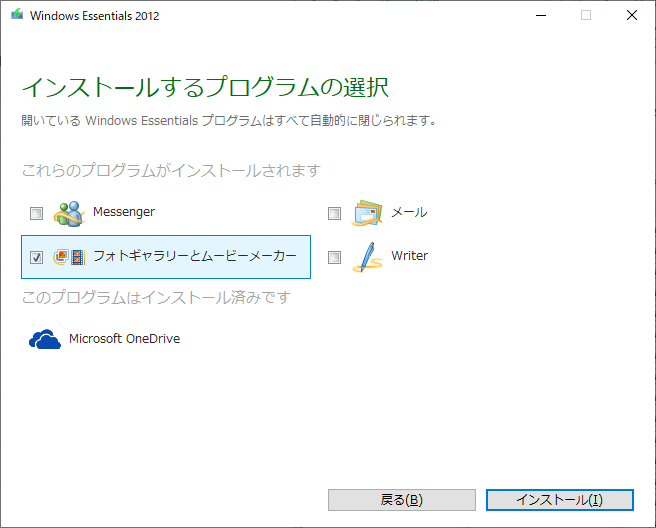
Task: Uncheck the フォトギャラリーとムービーメーカー checkbox
Action: tap(36, 257)
